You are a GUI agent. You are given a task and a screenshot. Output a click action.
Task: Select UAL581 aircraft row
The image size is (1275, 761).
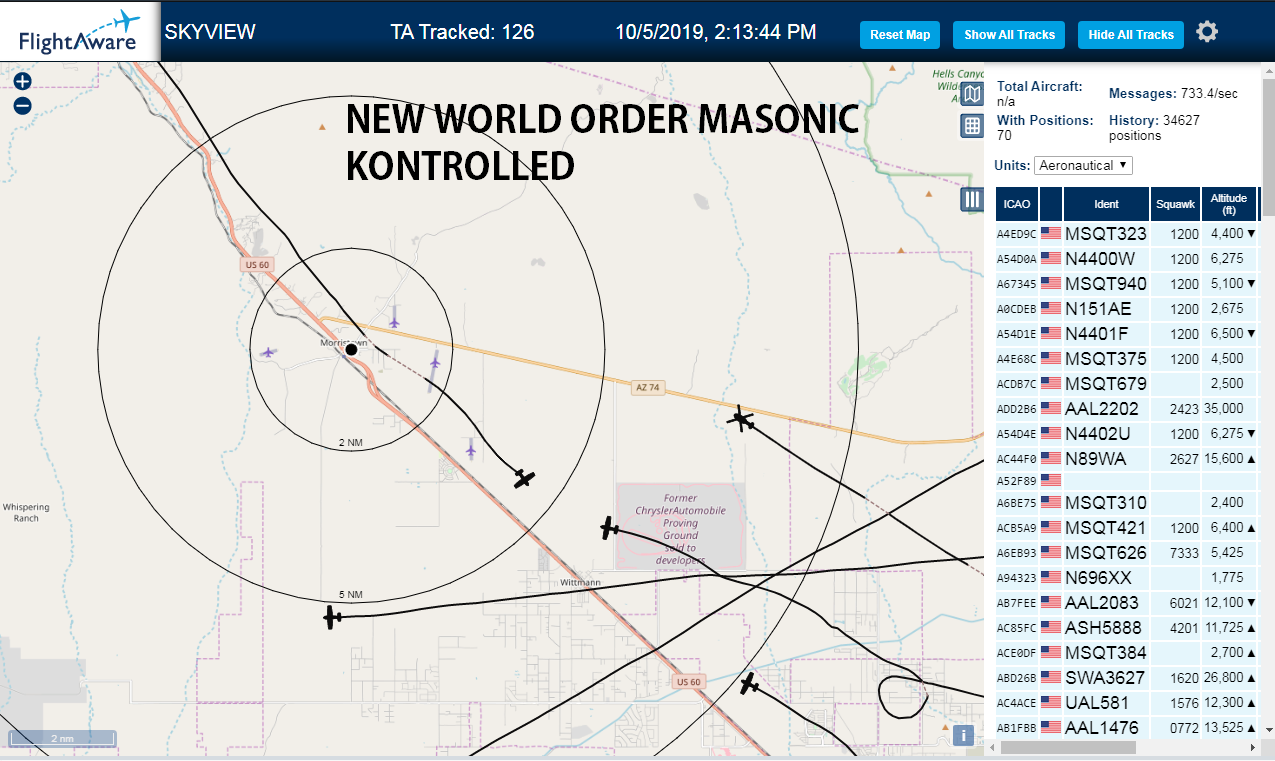tap(1126, 702)
